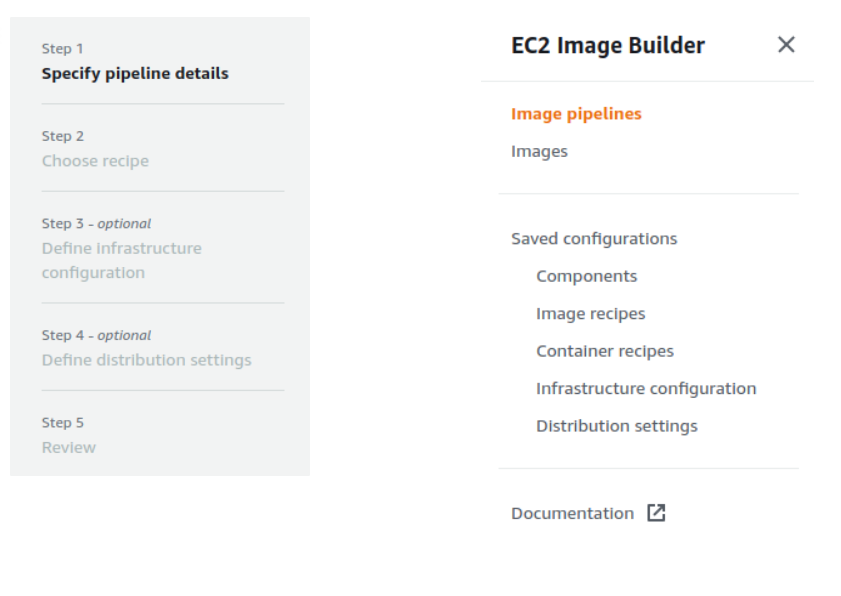
Task: Open Distribution settings in the sidebar
Action: 616,426
